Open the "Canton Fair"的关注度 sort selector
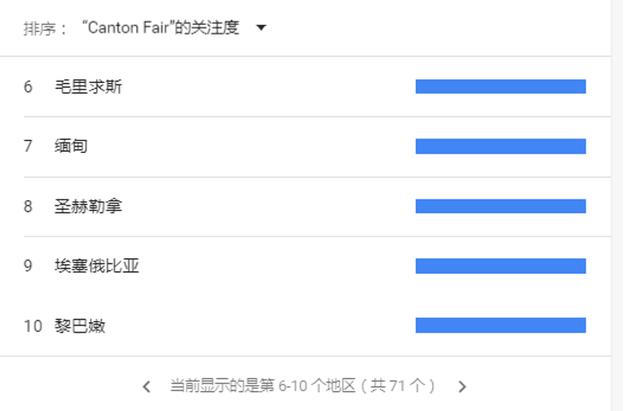The width and height of the screenshot is (640, 411). pyautogui.click(x=160, y=28)
